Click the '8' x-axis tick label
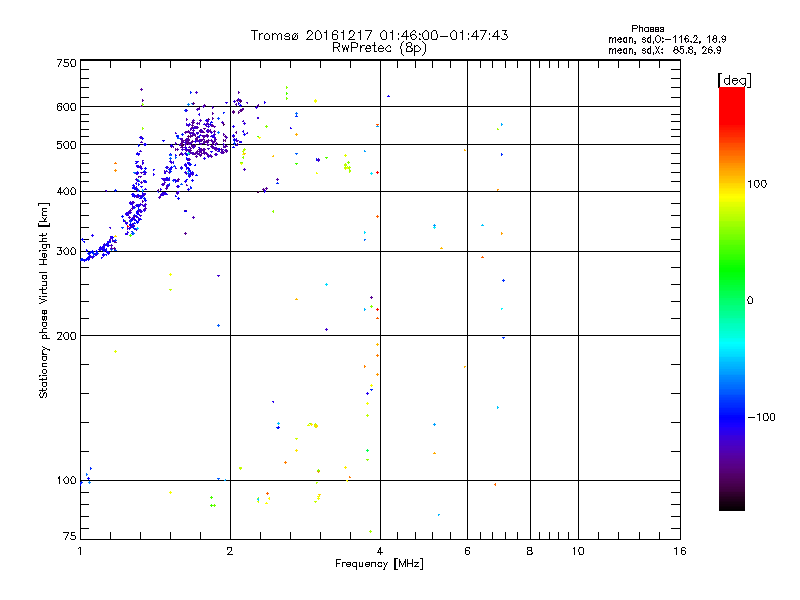 530,551
